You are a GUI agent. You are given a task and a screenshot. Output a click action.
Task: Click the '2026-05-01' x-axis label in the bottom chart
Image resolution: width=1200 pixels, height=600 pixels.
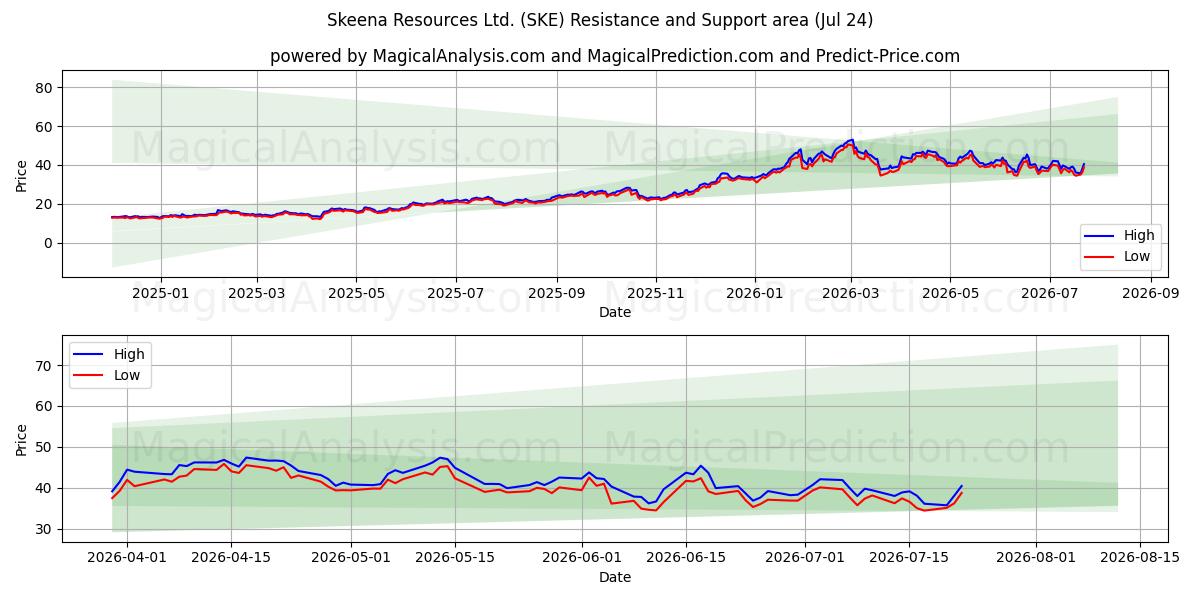click(351, 559)
